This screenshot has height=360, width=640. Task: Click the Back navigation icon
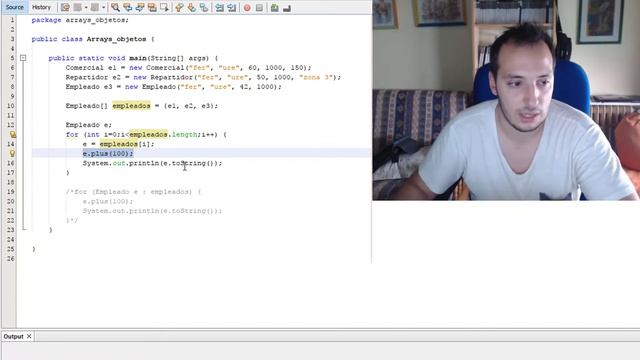pos(78,7)
